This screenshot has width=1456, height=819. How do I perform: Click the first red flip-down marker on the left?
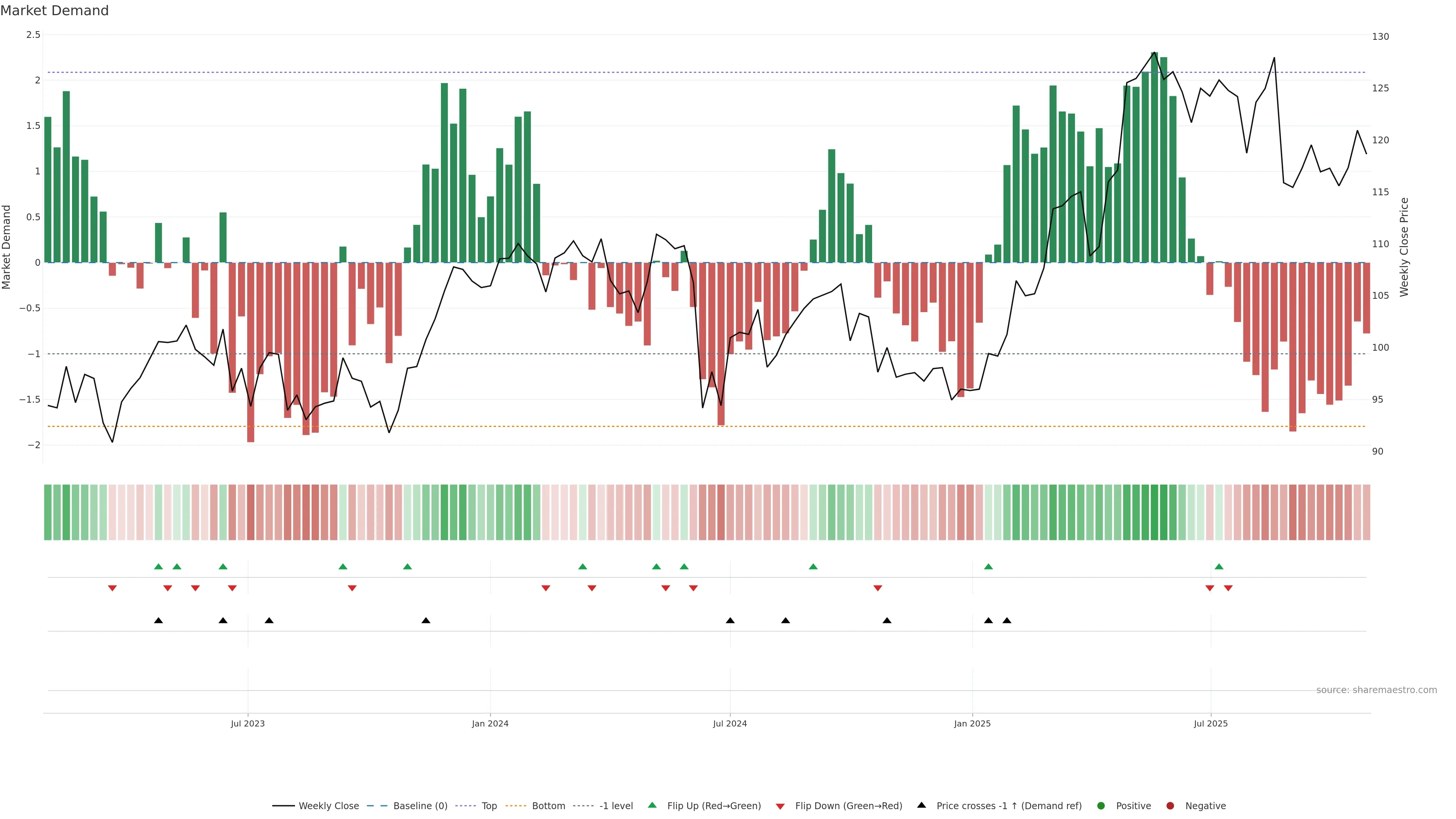tap(113, 588)
